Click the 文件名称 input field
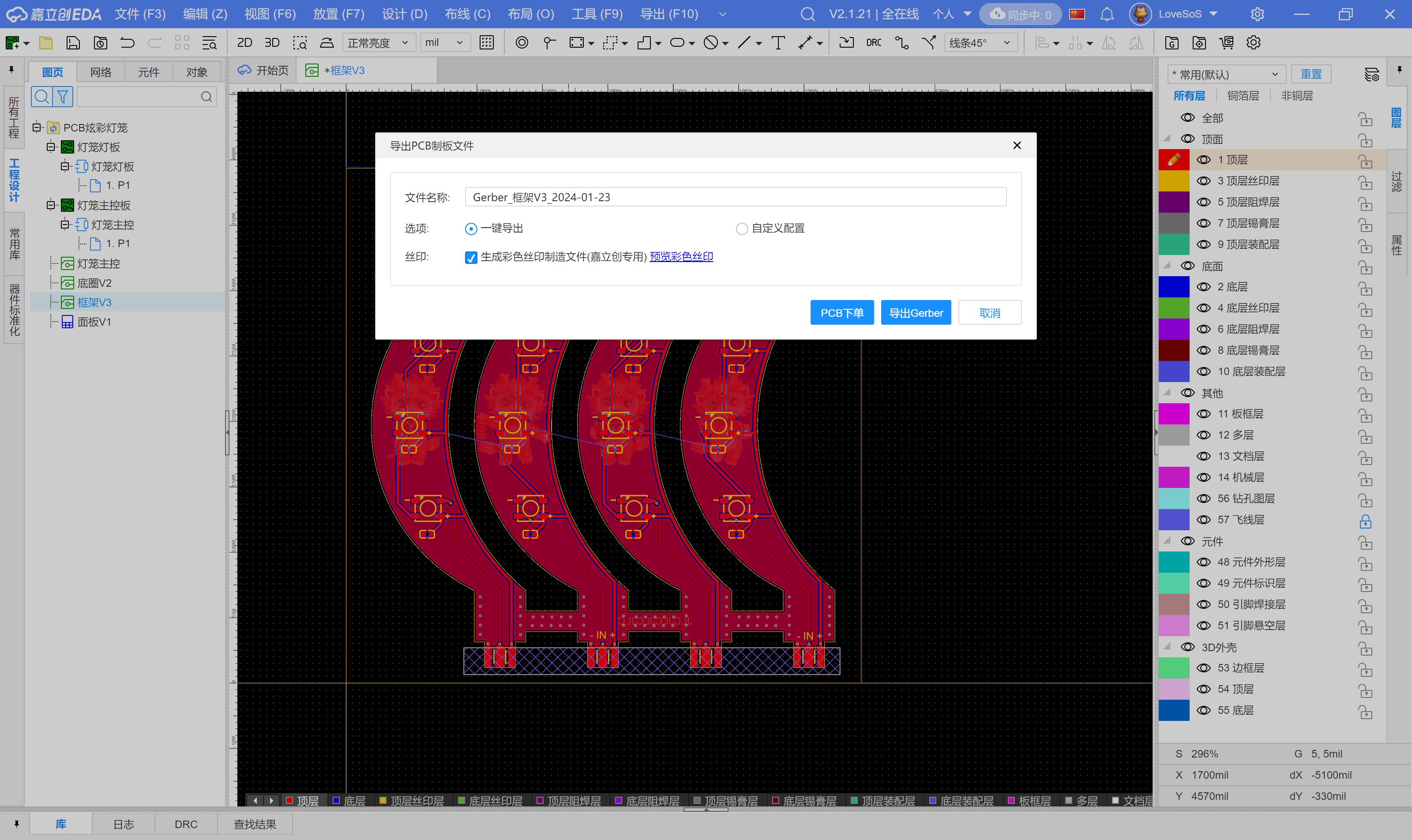The height and width of the screenshot is (840, 1412). click(735, 197)
